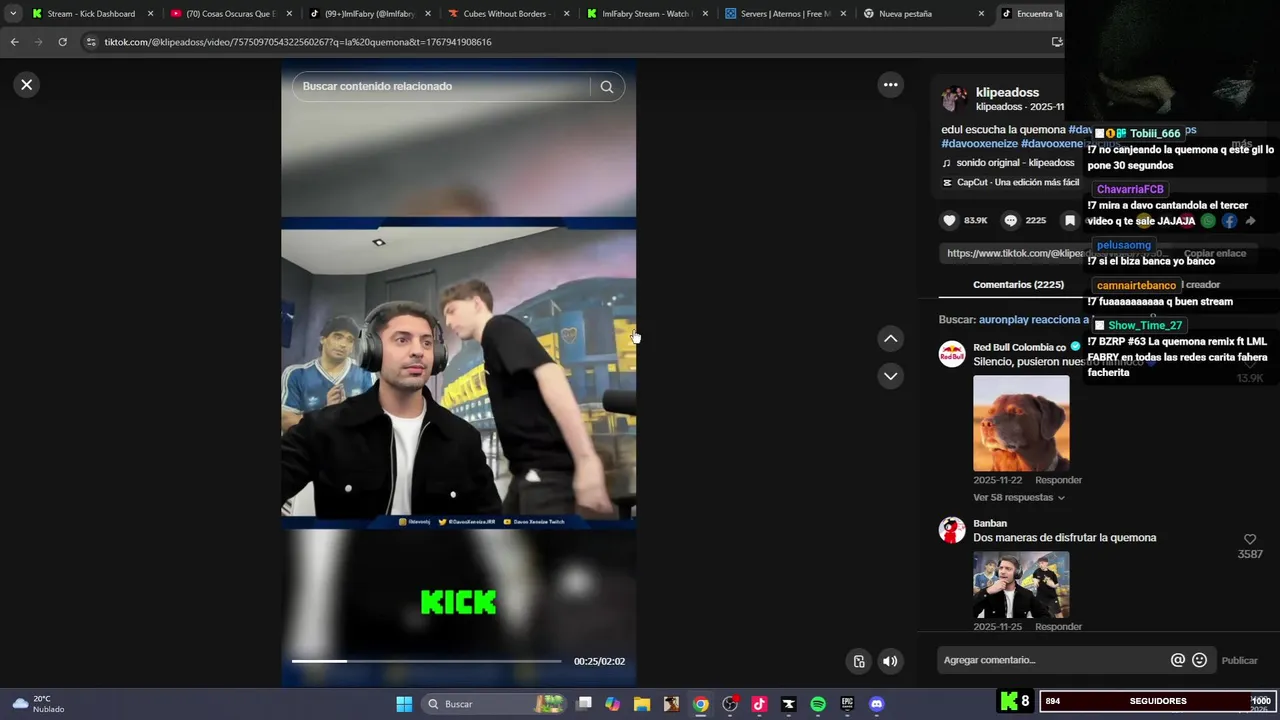
Task: Toggle the auto-scroll icon beside volume
Action: [x=858, y=661]
